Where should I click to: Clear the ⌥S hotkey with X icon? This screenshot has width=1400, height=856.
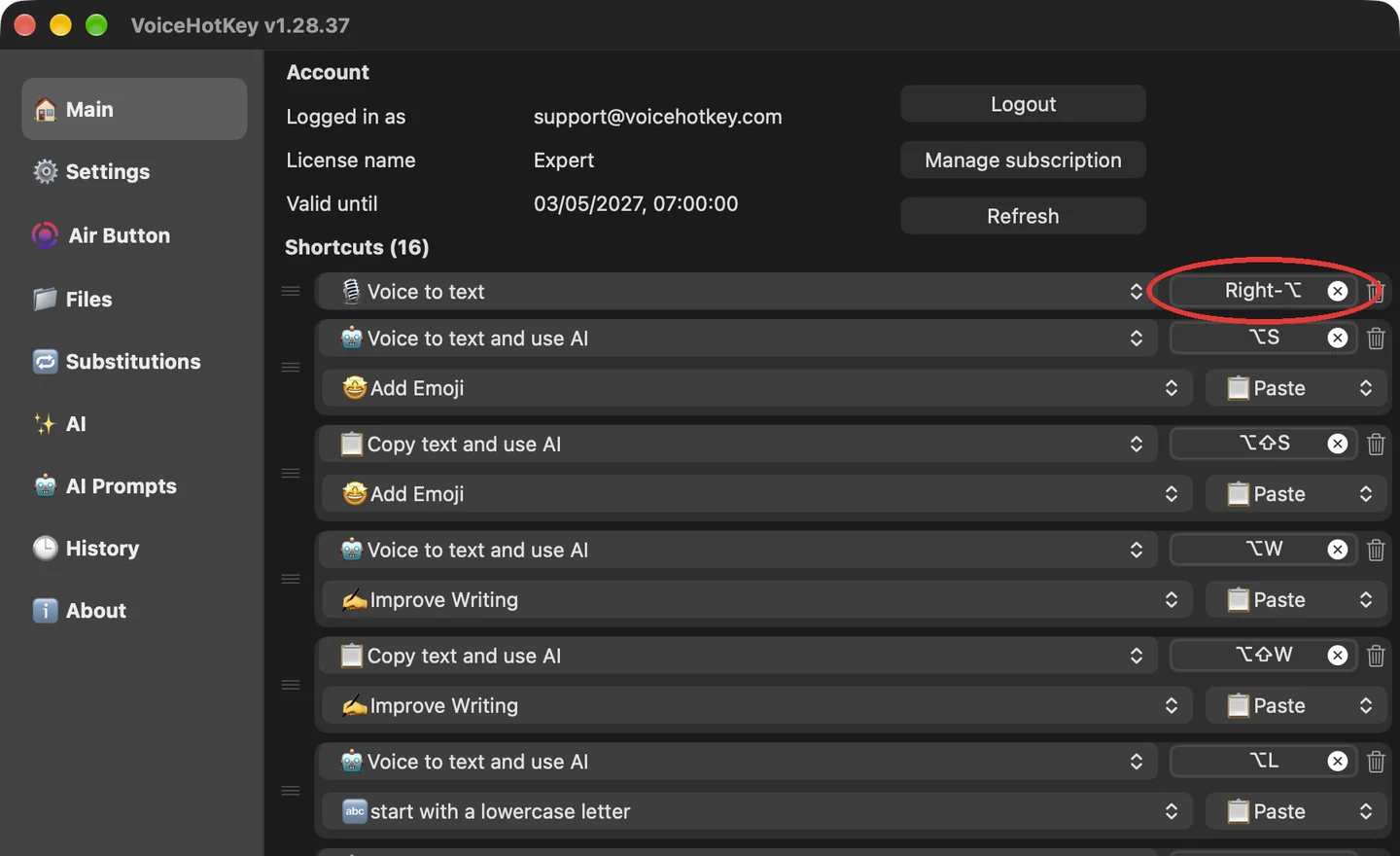pos(1338,338)
